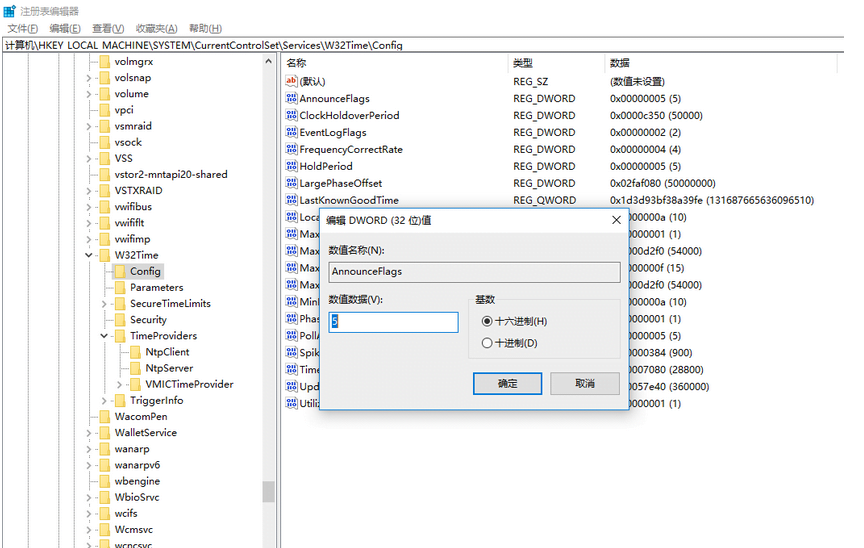Click into the 数值数据(V) input field

click(393, 322)
